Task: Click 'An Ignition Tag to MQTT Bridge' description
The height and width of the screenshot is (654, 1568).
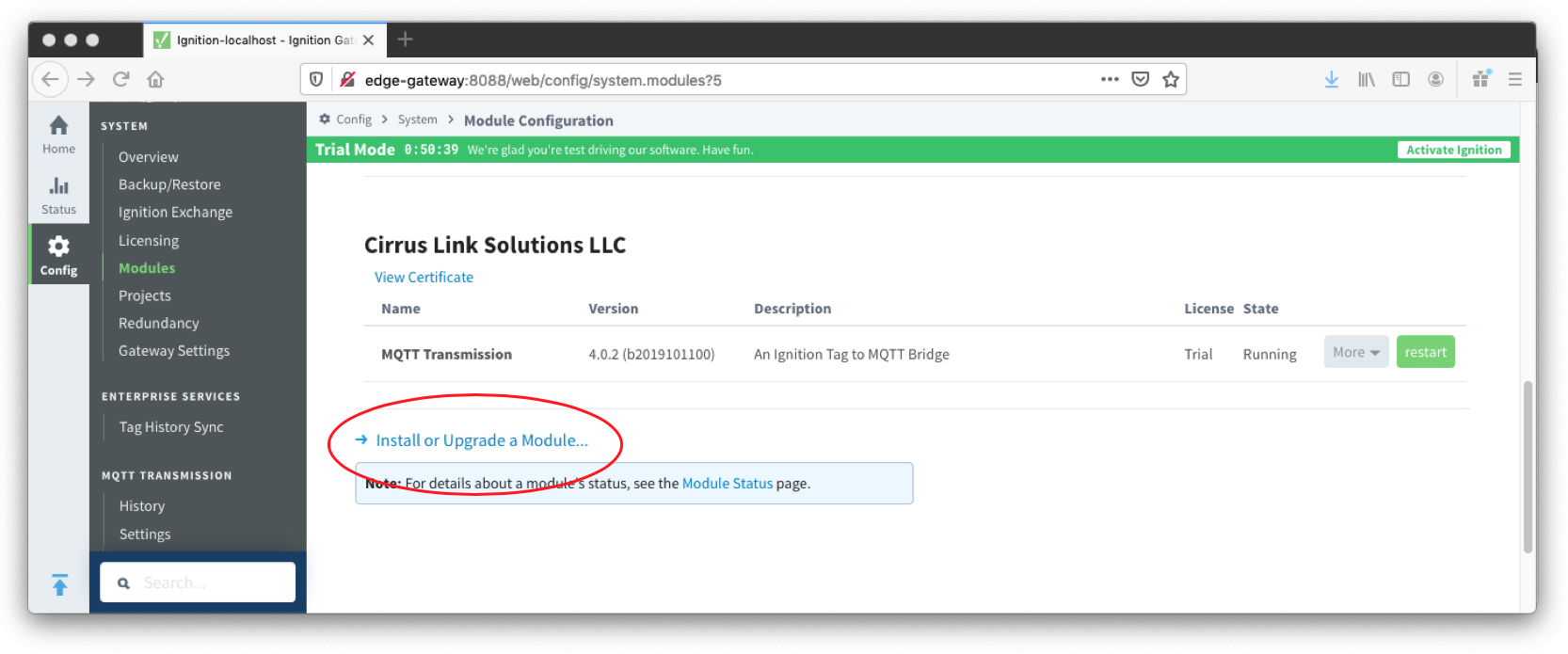Action: pyautogui.click(x=851, y=355)
